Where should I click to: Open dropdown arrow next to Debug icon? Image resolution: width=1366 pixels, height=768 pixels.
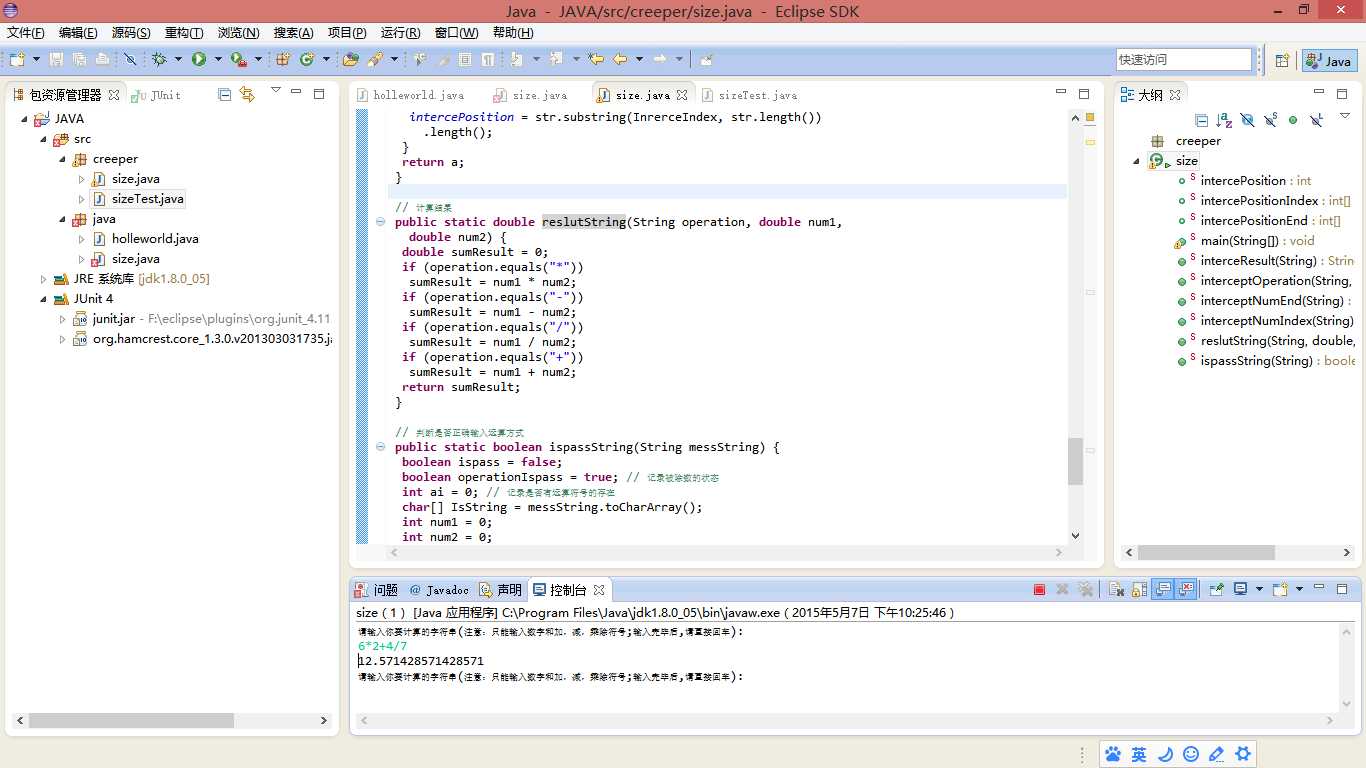point(178,59)
